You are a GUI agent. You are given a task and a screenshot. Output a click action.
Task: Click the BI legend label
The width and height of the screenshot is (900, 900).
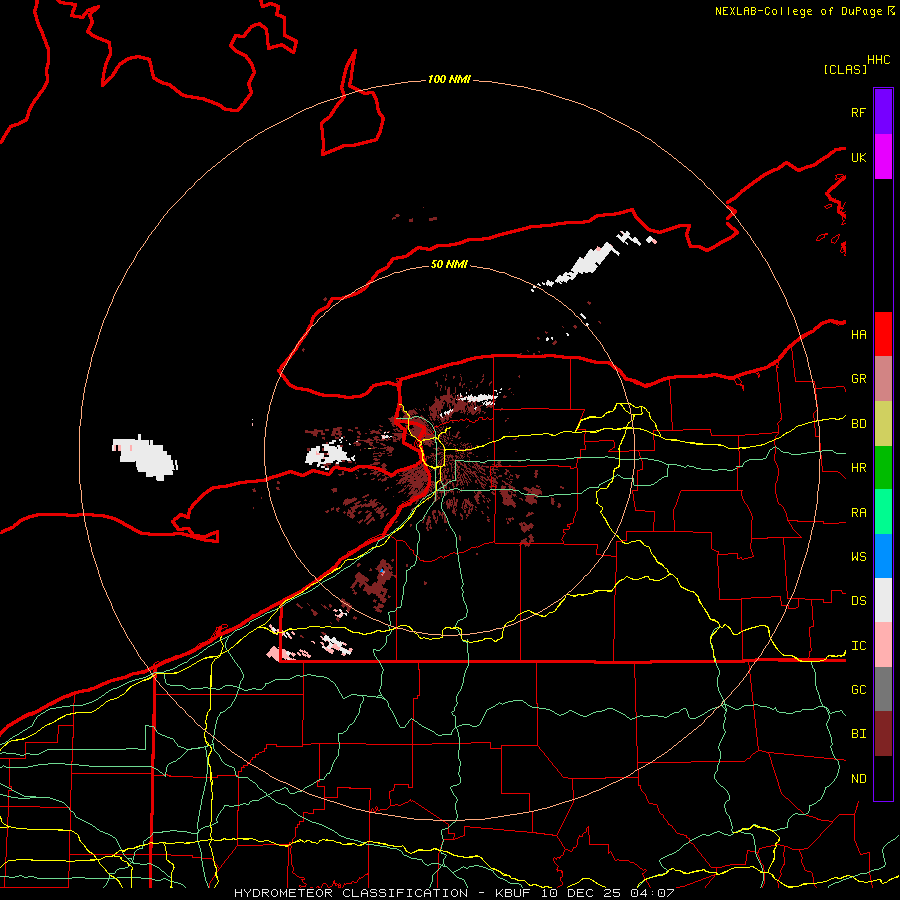coord(858,734)
